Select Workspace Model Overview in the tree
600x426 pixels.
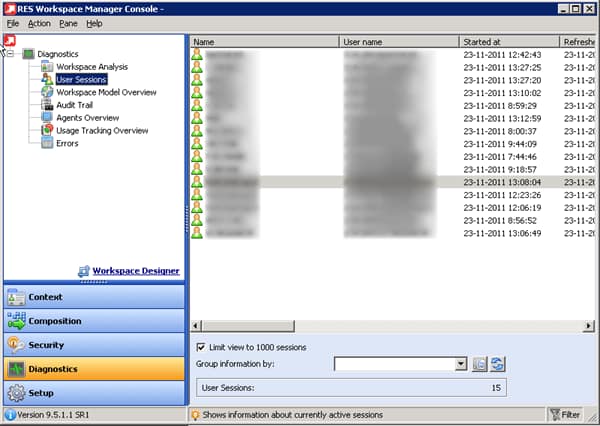click(x=106, y=92)
